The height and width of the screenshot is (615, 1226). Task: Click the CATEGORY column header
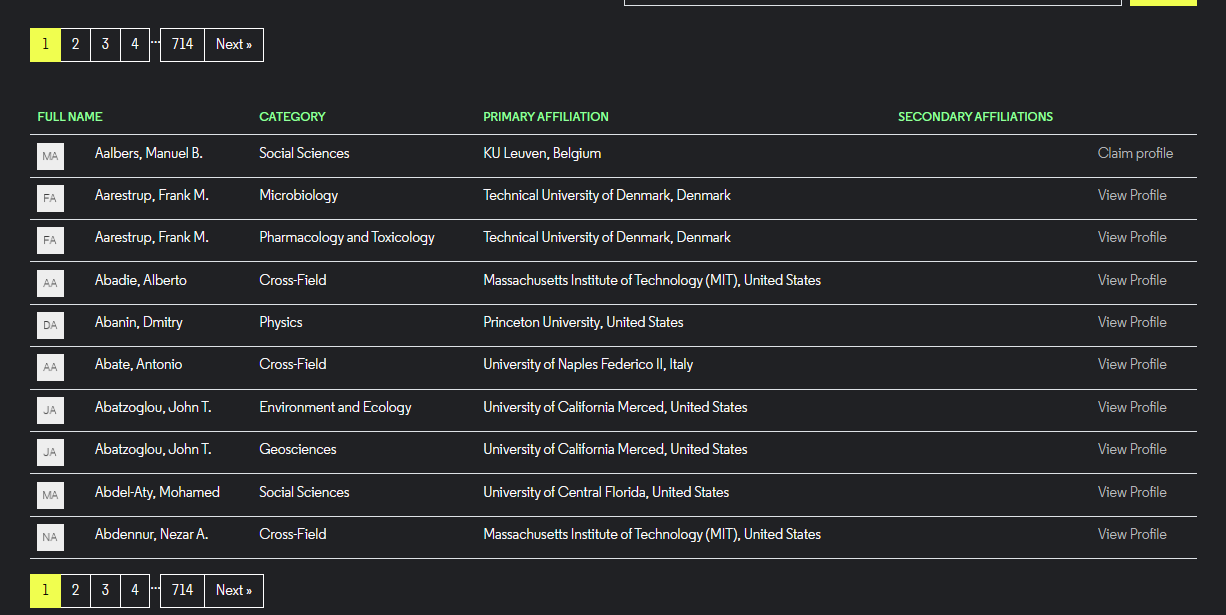[x=292, y=117]
